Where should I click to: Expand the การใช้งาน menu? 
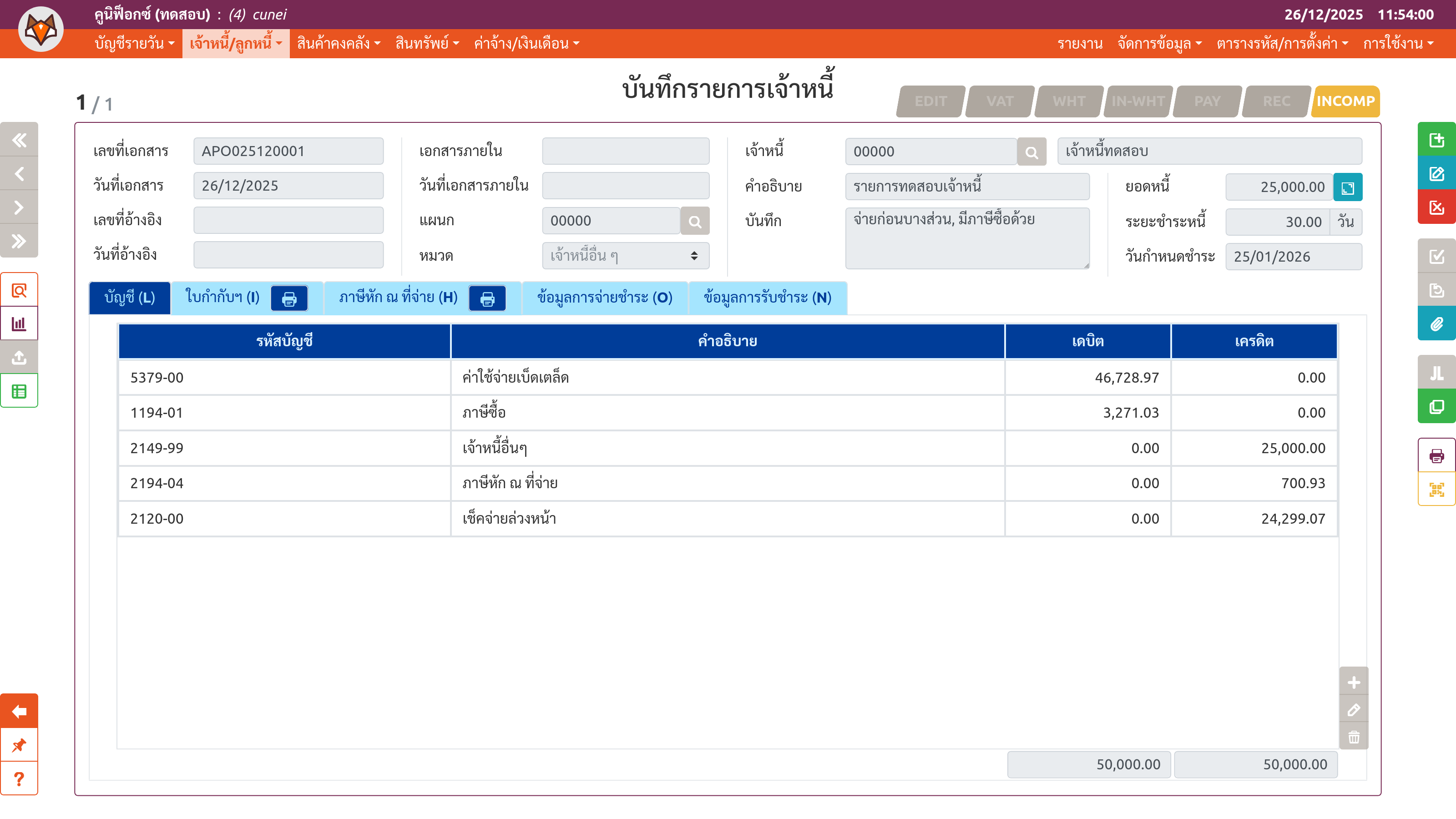pos(1398,44)
